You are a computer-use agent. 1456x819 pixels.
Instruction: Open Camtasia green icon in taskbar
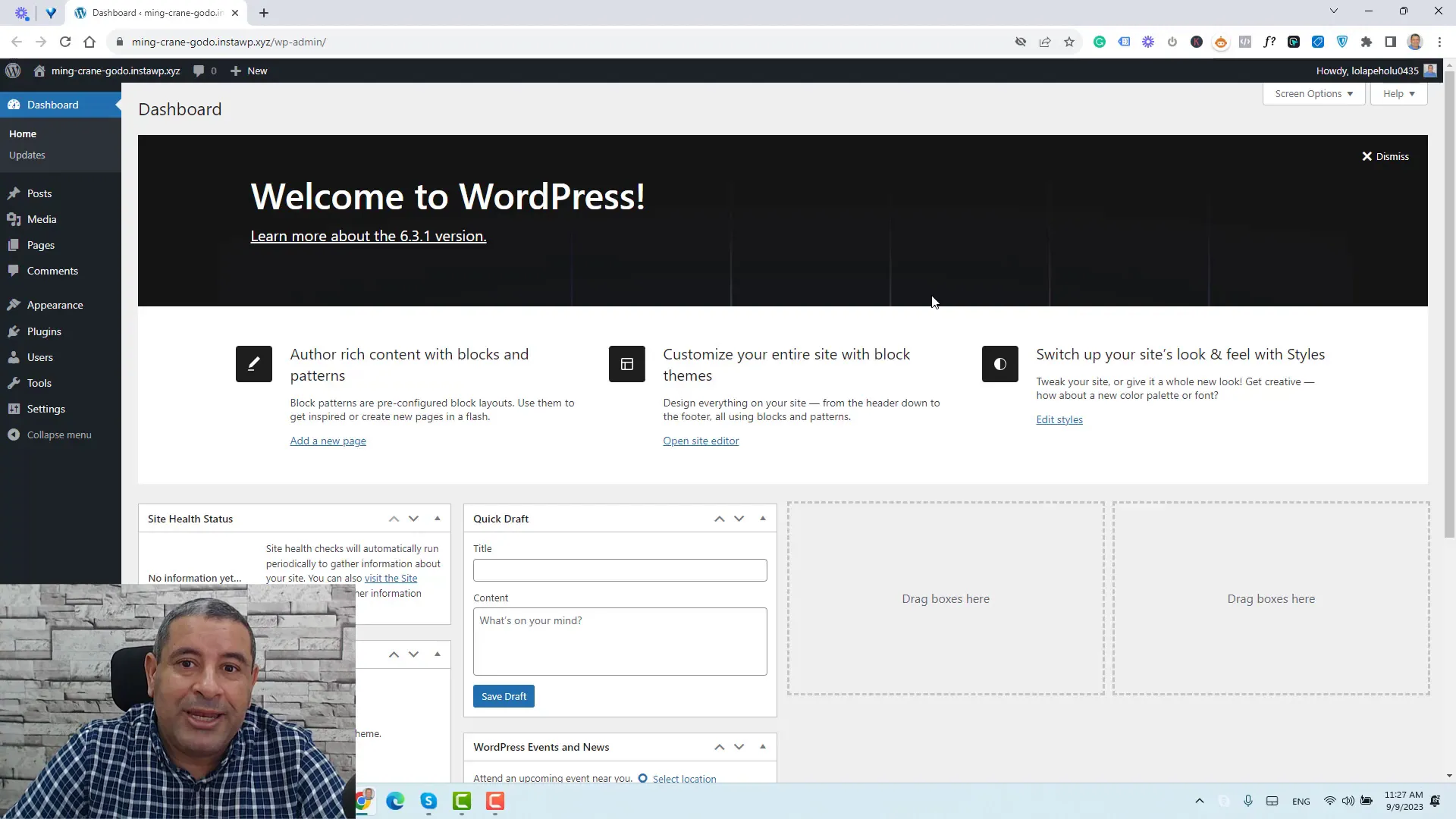click(462, 801)
